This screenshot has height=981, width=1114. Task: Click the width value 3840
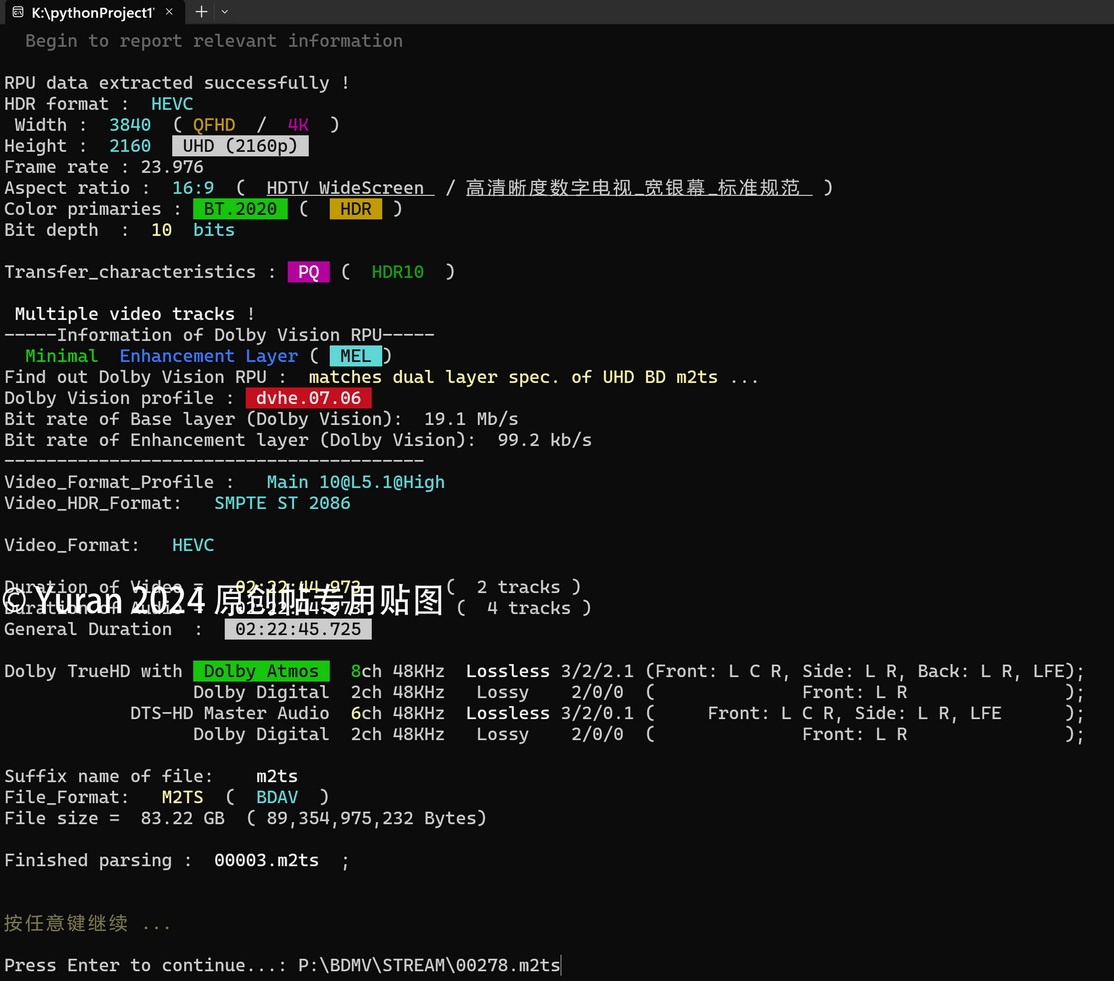click(130, 125)
